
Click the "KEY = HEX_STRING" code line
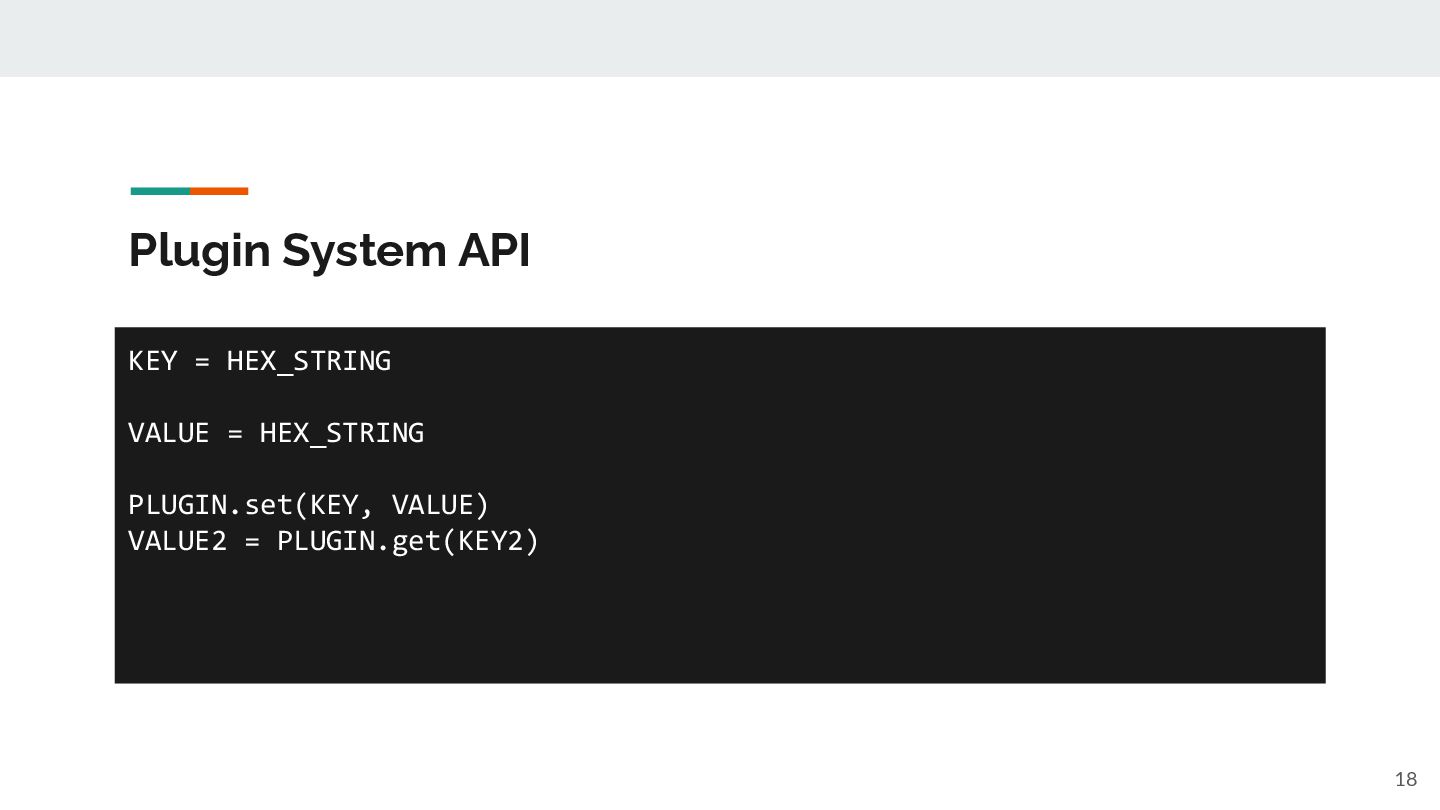259,361
